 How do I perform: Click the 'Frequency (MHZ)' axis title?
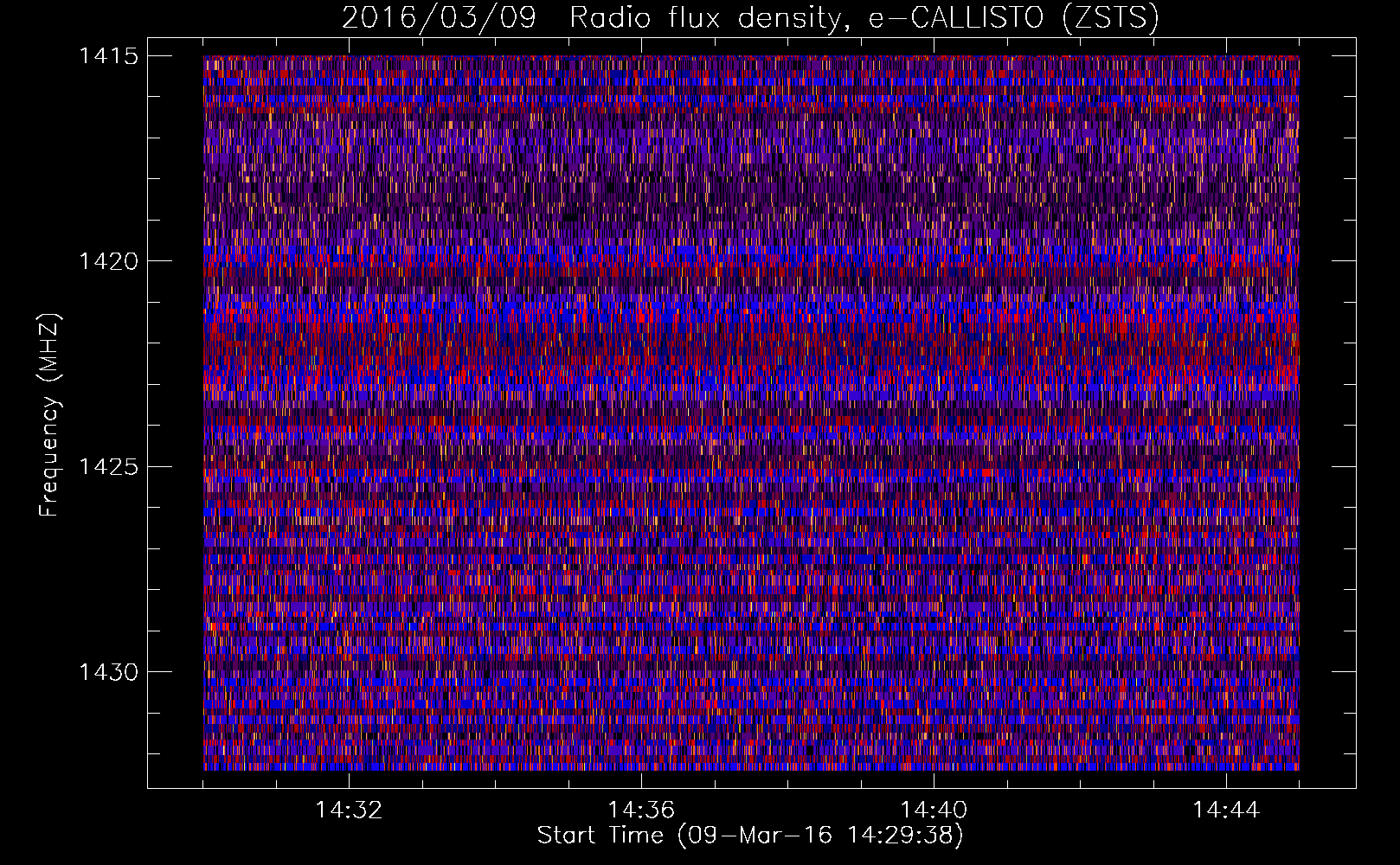[x=50, y=415]
